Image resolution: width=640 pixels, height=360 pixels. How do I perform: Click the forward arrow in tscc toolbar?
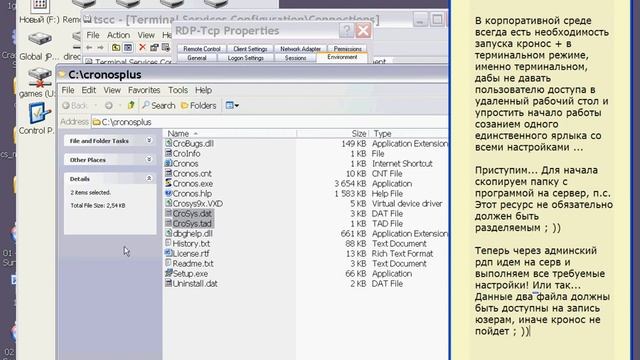pyautogui.click(x=100, y=48)
